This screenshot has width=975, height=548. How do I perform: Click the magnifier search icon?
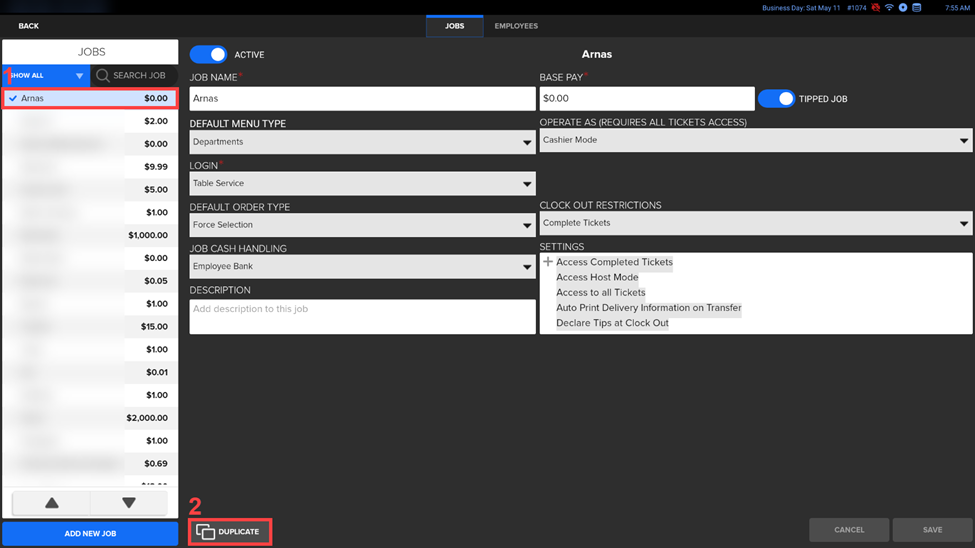tap(103, 75)
